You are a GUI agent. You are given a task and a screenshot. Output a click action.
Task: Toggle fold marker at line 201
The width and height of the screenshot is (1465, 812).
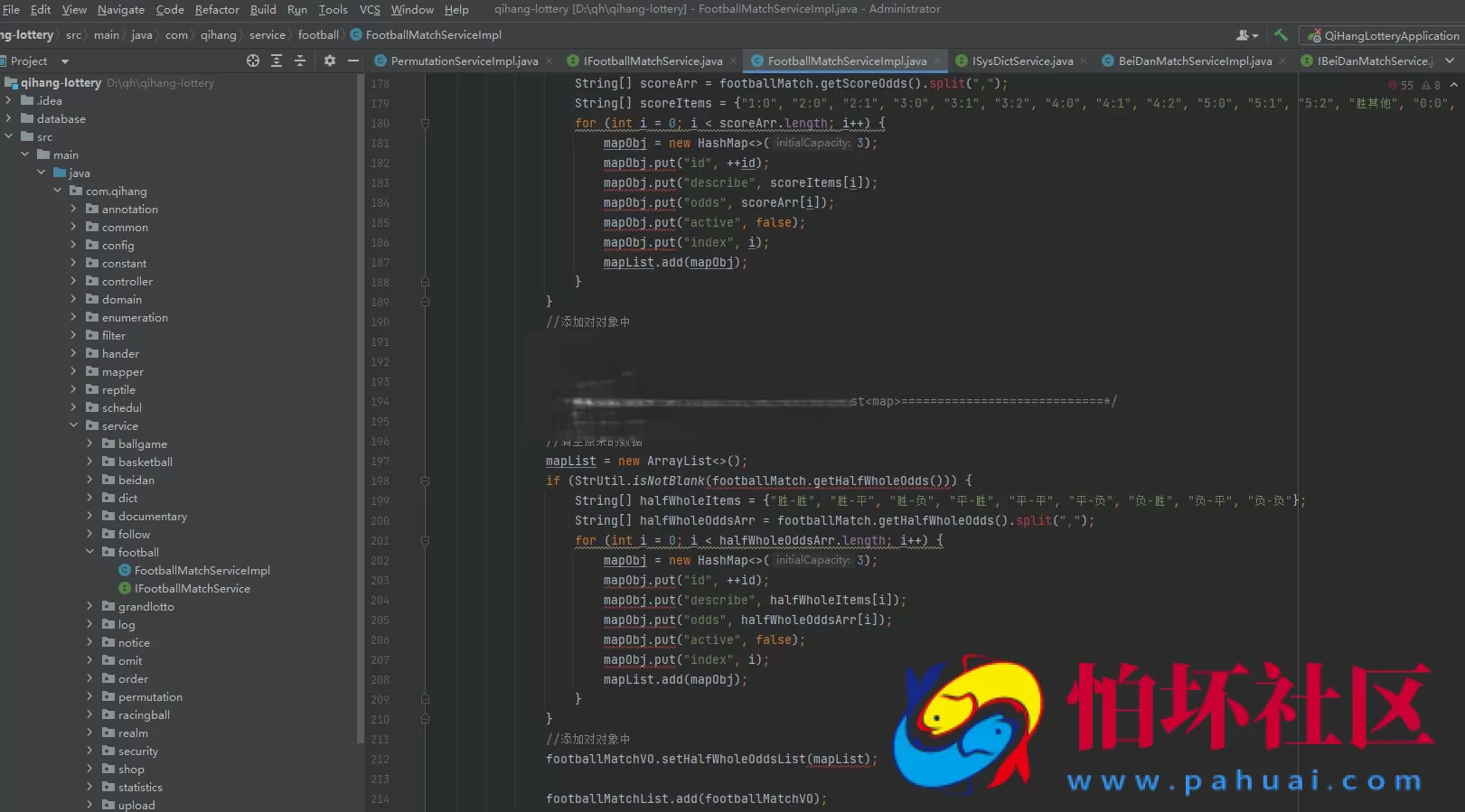pyautogui.click(x=425, y=541)
